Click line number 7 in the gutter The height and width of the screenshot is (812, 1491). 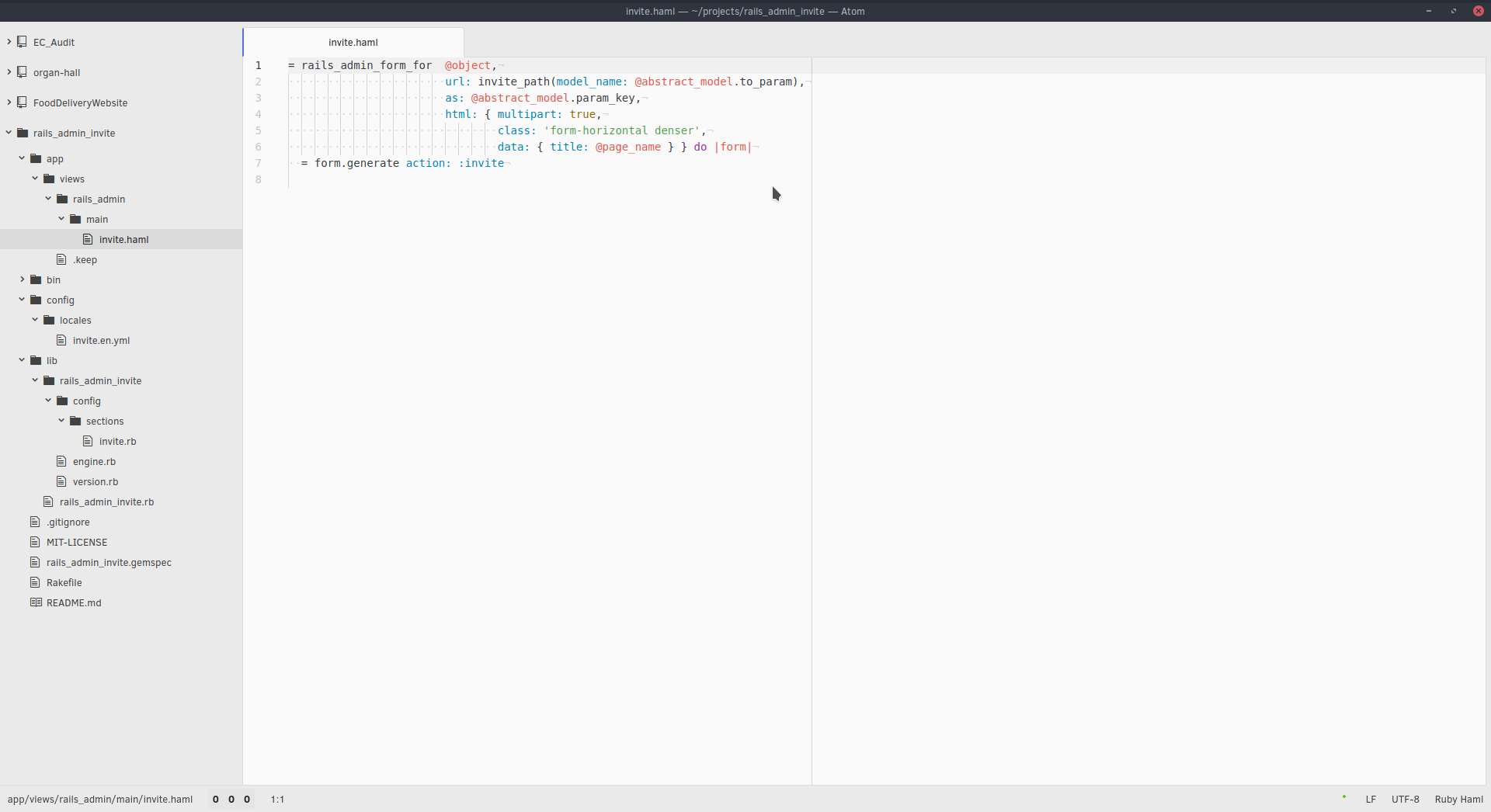click(259, 163)
